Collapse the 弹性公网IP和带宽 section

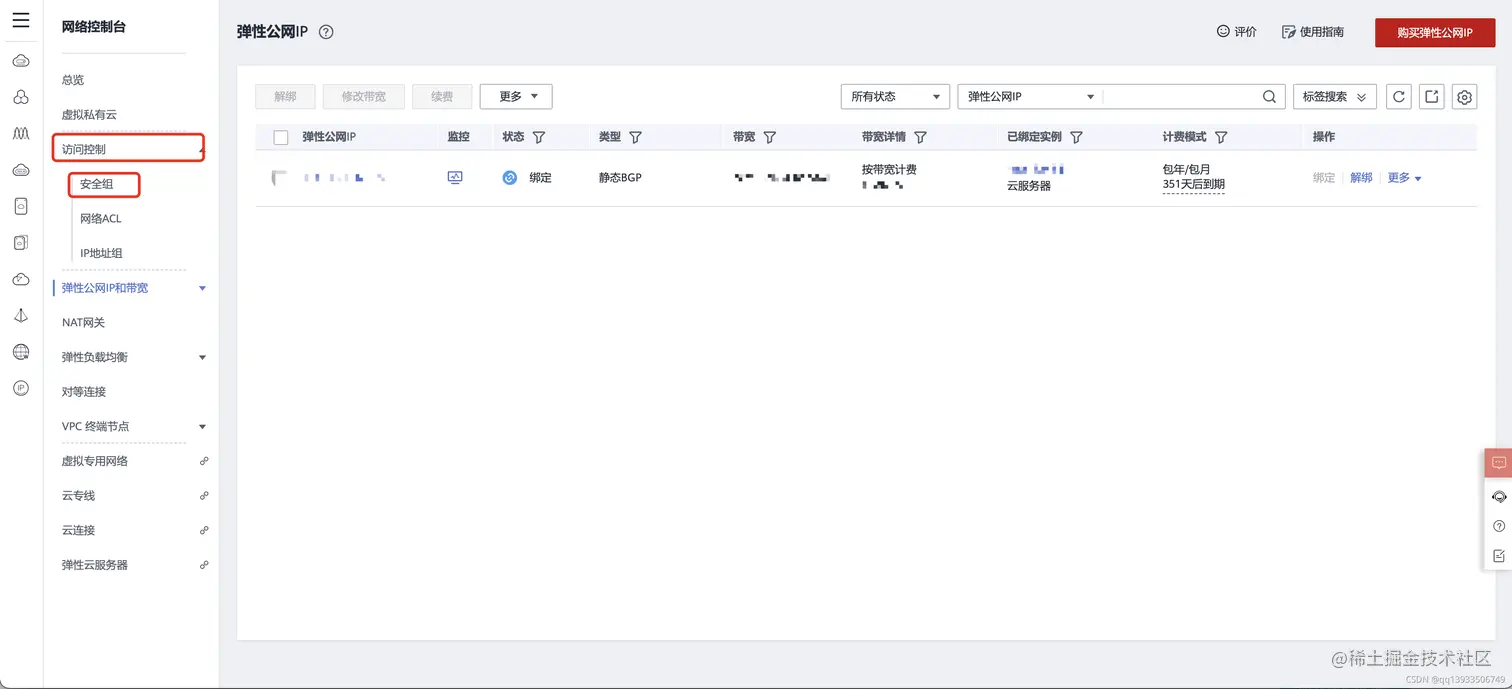pos(201,287)
